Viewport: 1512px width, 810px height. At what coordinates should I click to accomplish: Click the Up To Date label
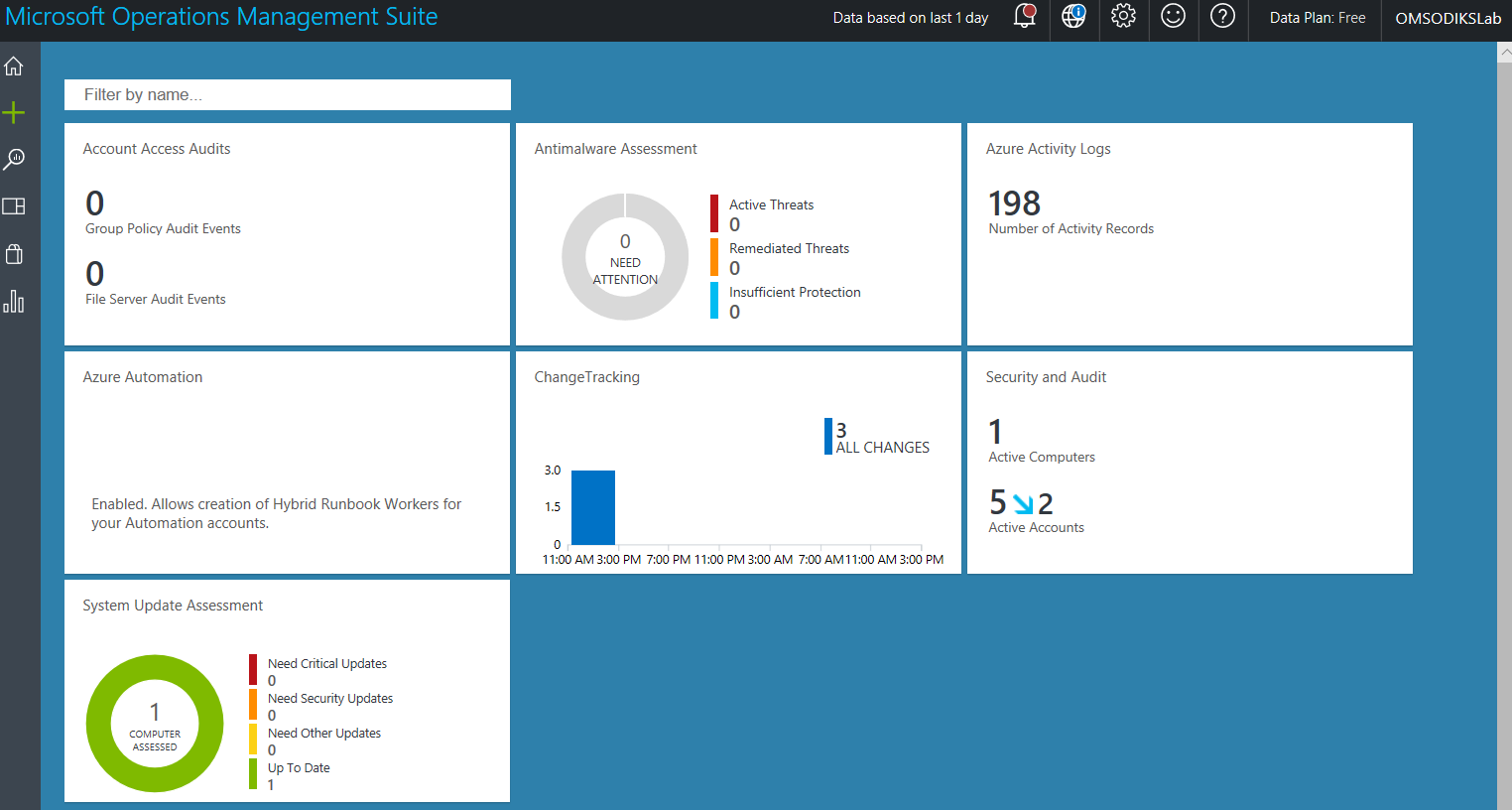pyautogui.click(x=299, y=768)
